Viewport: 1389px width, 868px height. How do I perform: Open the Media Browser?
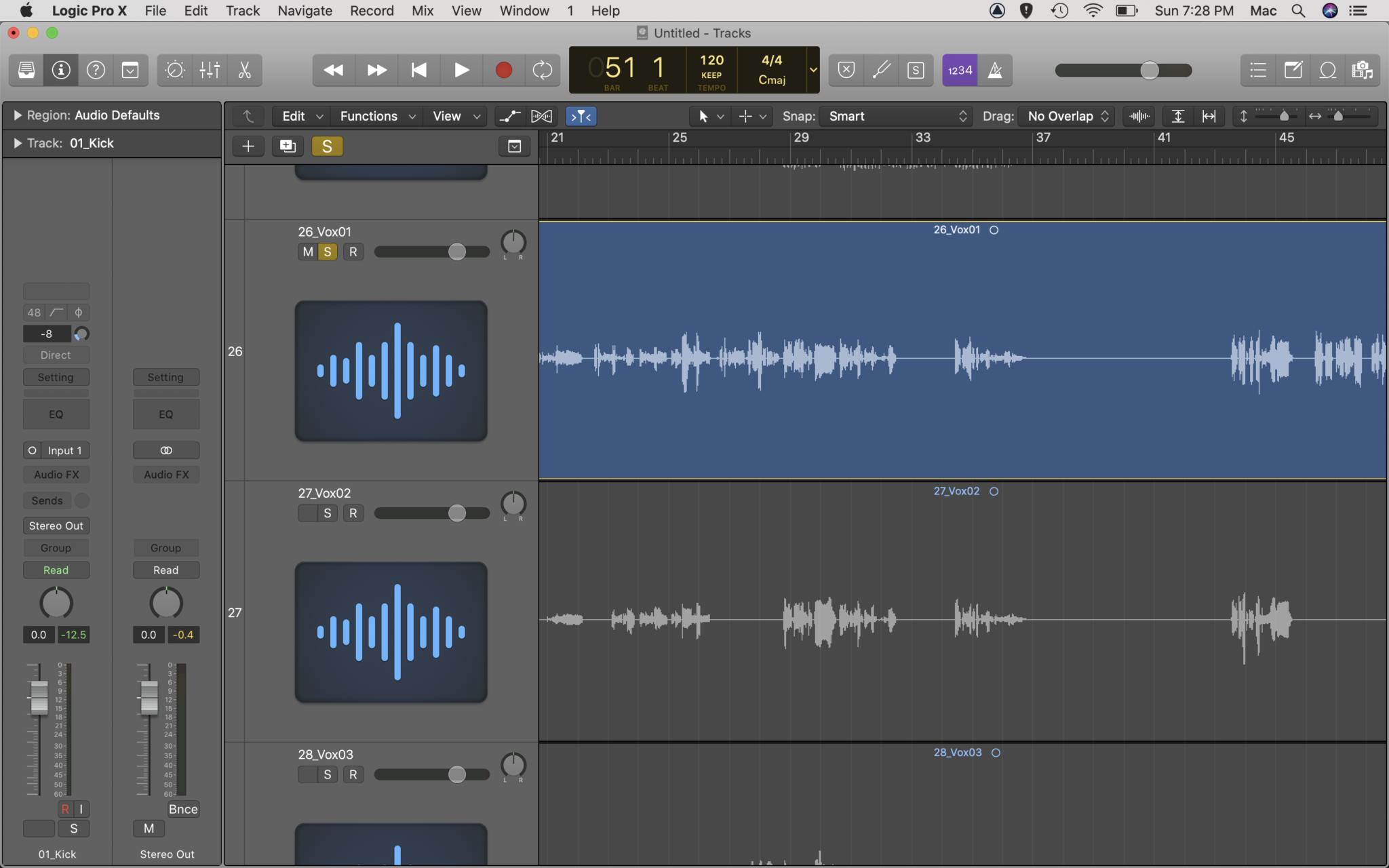[x=1363, y=70]
